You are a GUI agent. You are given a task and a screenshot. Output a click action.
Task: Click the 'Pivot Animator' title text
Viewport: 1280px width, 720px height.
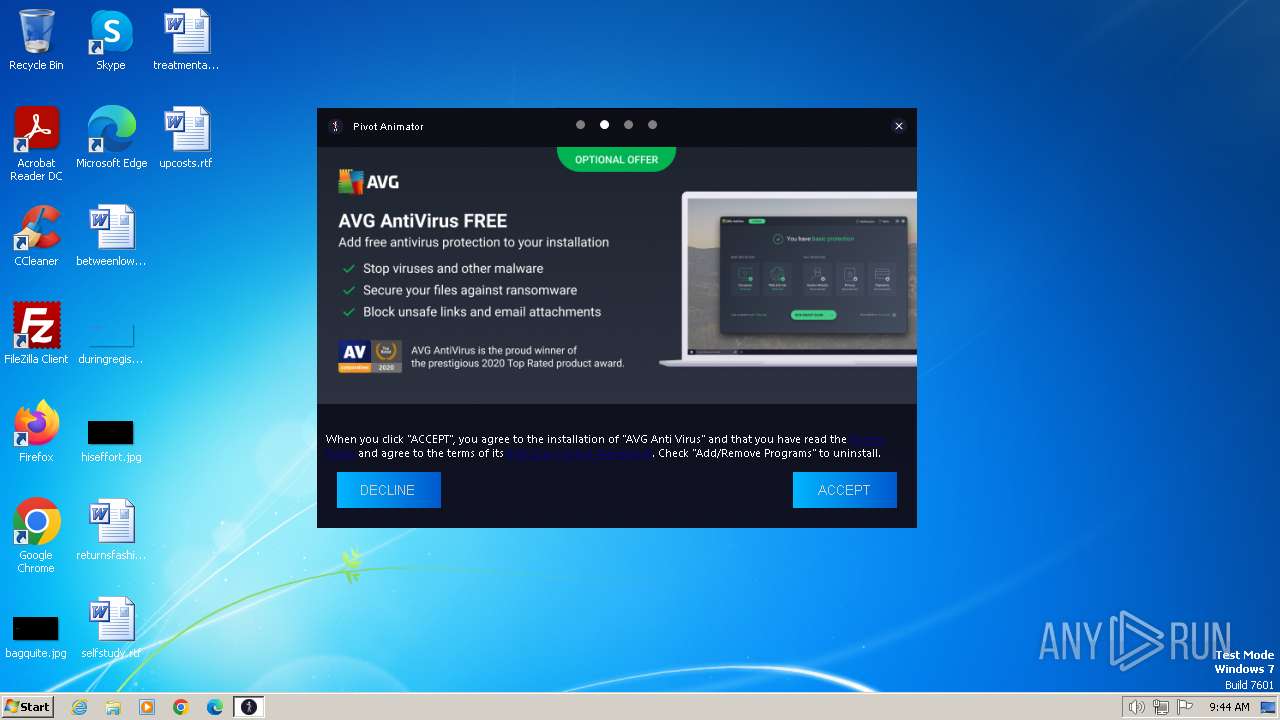point(388,126)
